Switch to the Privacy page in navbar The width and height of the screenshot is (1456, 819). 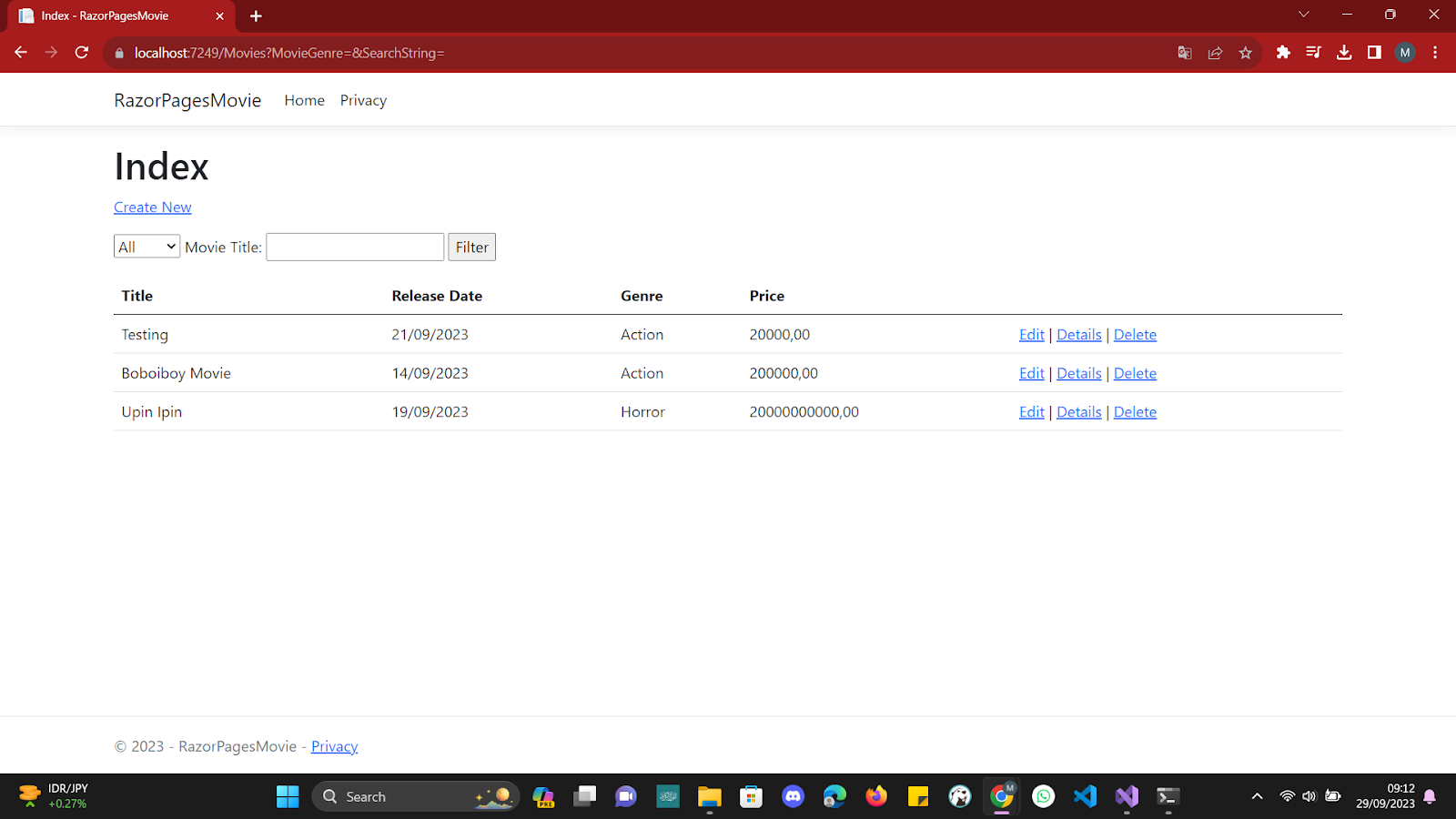click(362, 100)
